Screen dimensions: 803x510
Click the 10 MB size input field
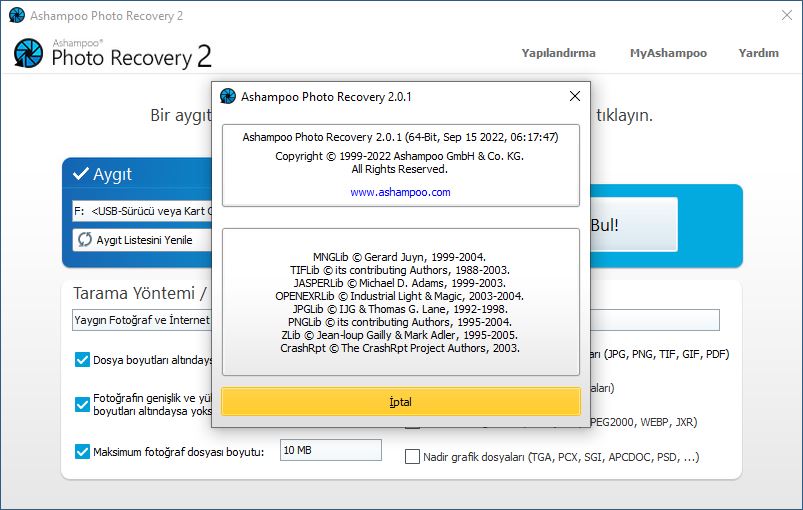coord(331,450)
